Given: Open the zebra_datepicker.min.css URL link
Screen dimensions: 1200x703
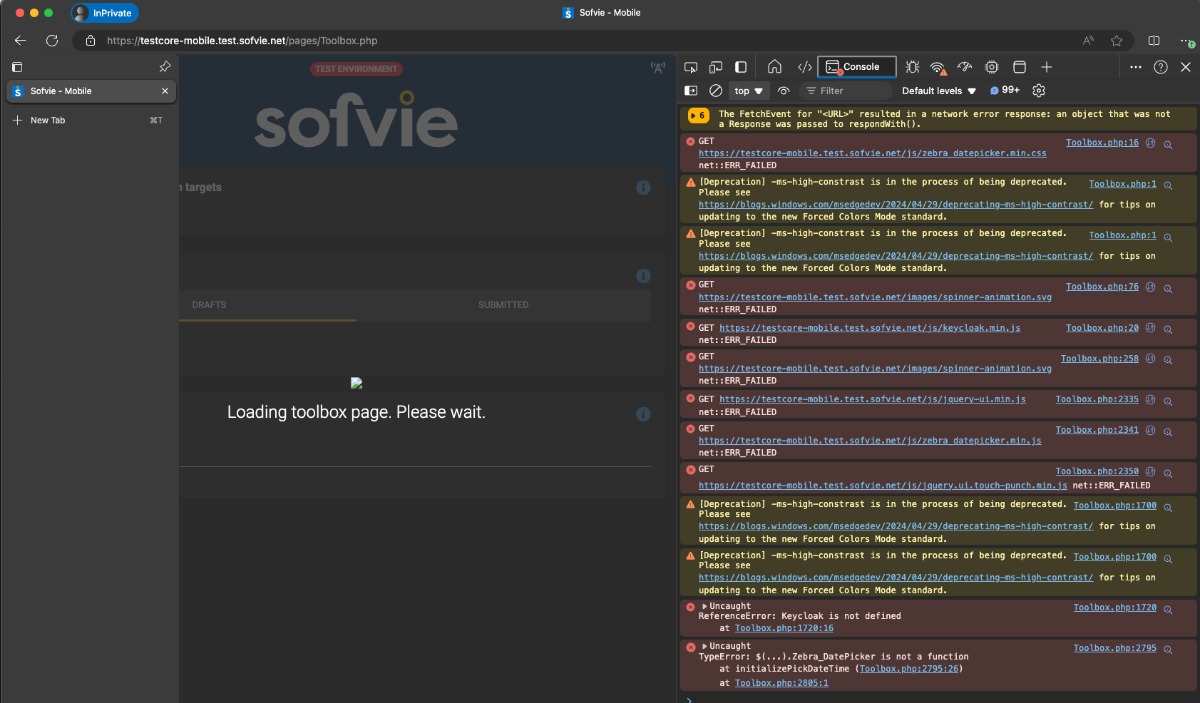Looking at the screenshot, I should [872, 154].
